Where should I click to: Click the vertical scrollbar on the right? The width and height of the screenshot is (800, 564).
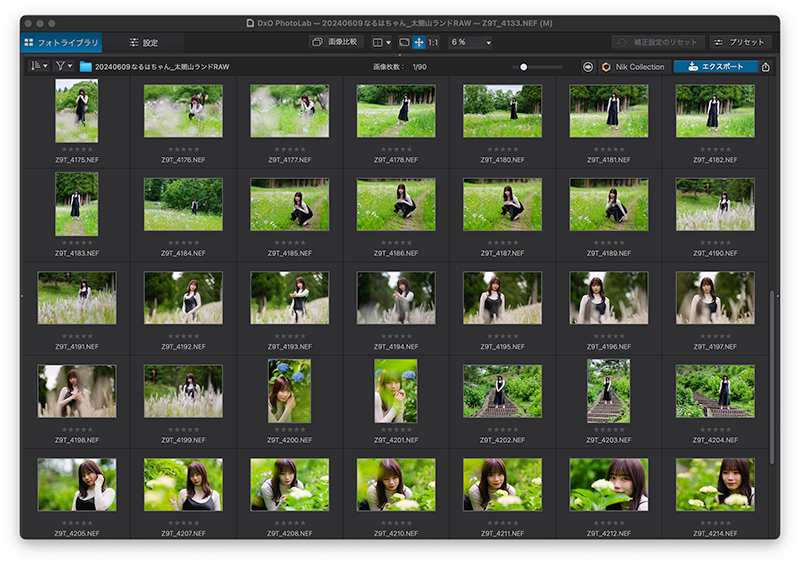pyautogui.click(x=771, y=378)
